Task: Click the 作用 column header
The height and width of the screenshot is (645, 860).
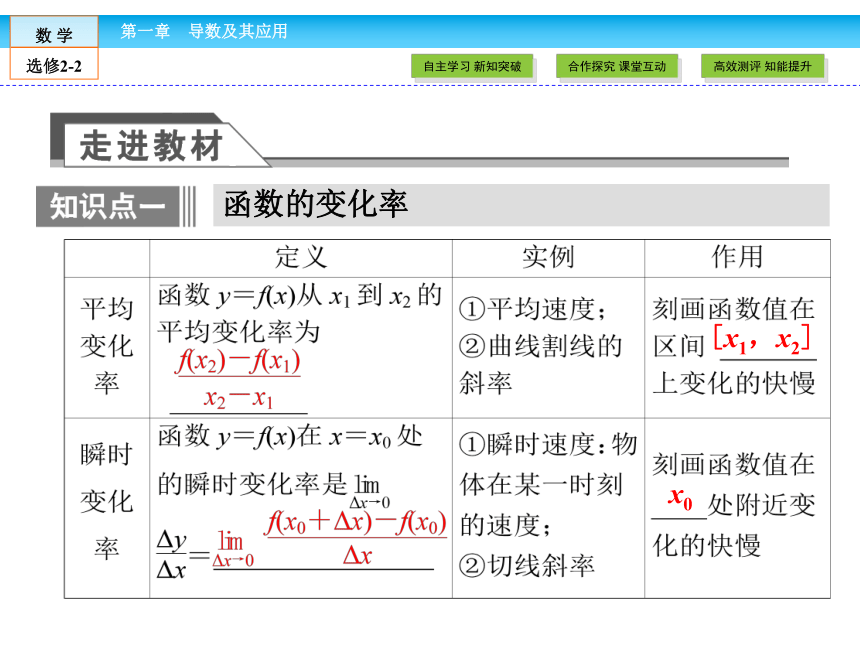Action: pos(737,257)
